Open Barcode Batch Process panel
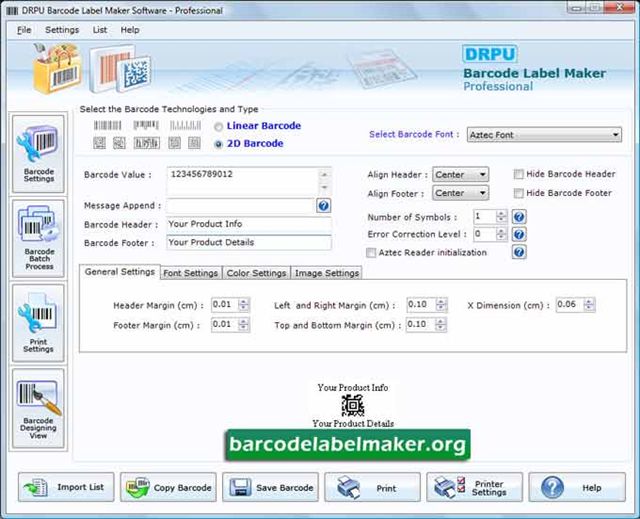 (38, 239)
